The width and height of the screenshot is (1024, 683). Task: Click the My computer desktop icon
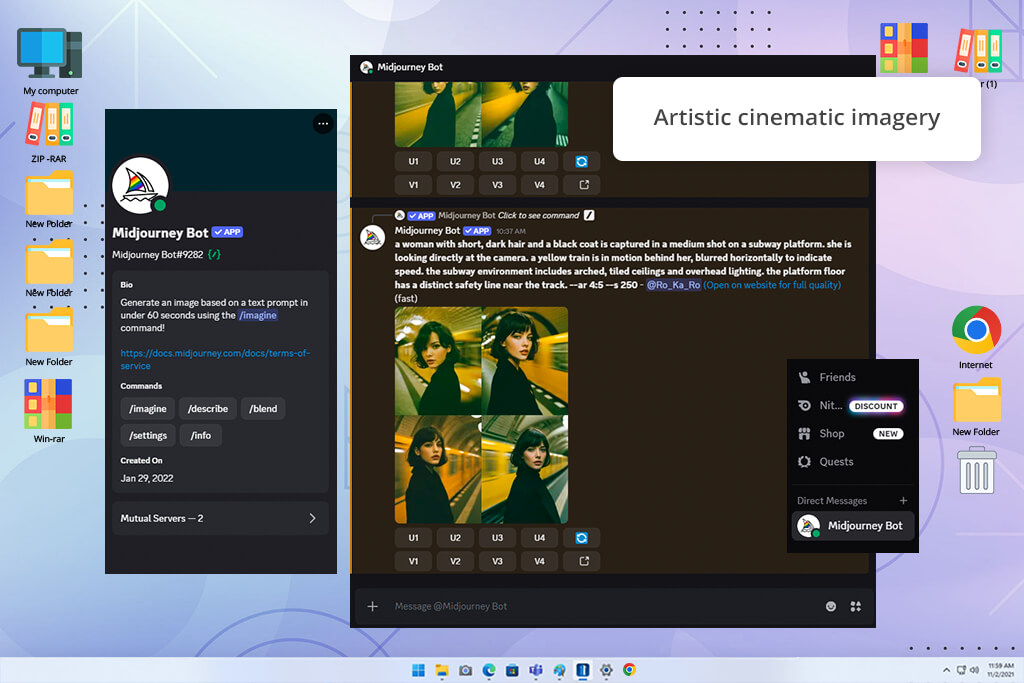pyautogui.click(x=50, y=62)
